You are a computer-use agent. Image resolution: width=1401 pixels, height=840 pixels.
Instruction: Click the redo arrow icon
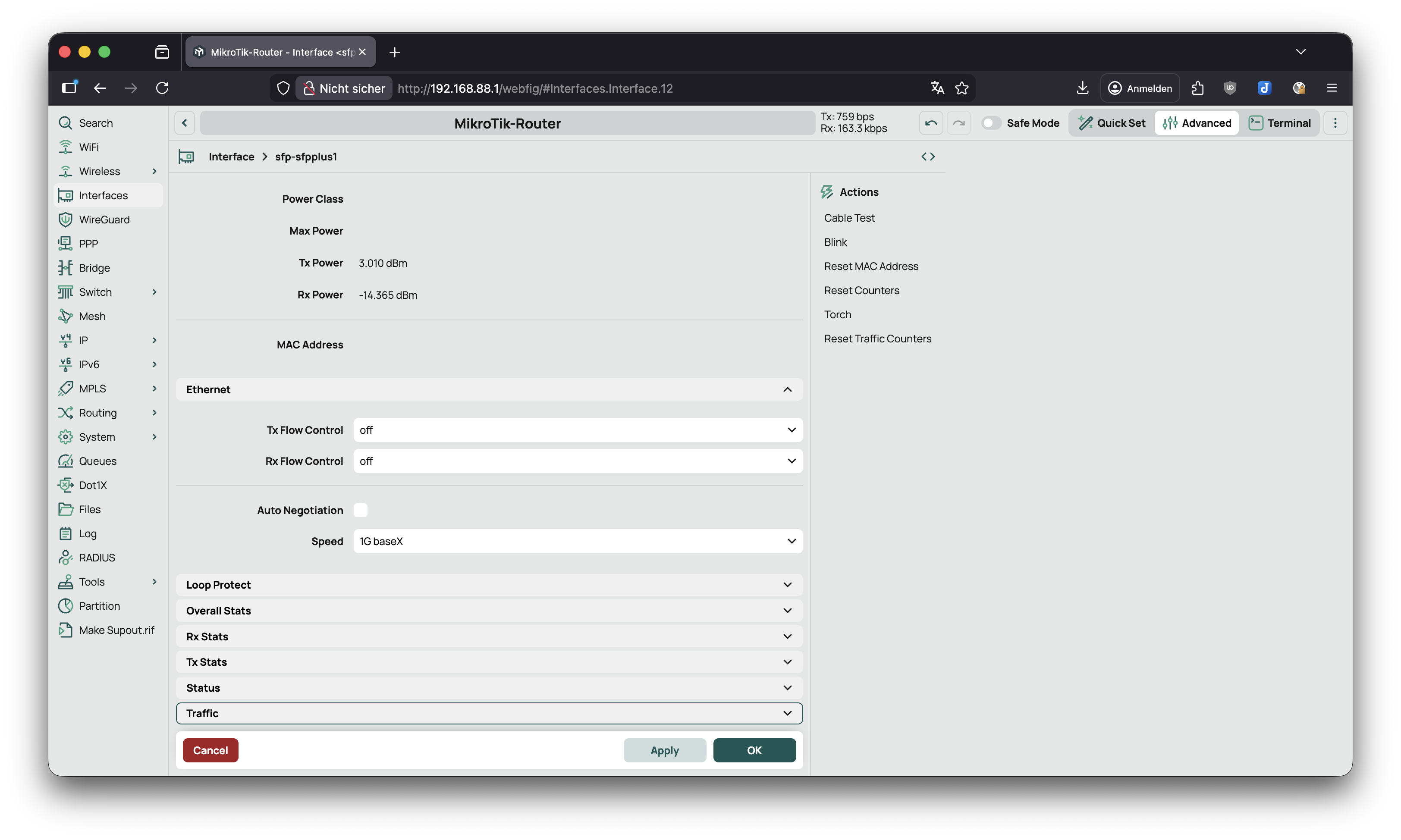pyautogui.click(x=959, y=123)
